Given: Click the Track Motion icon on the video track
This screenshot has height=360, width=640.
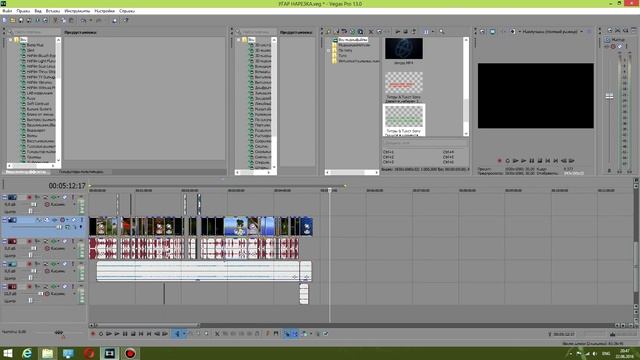Looking at the screenshot, I should [x=47, y=220].
